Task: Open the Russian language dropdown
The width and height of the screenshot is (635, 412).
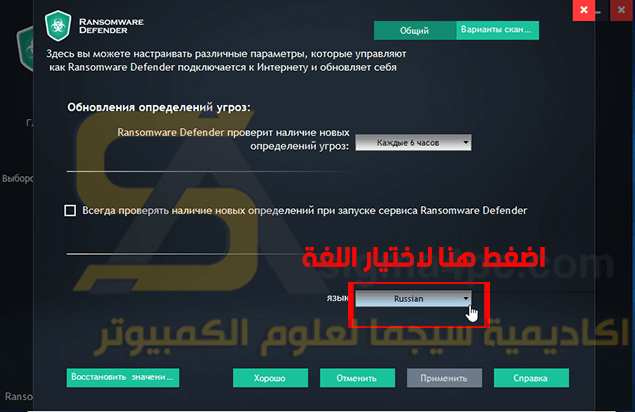Action: 413,299
